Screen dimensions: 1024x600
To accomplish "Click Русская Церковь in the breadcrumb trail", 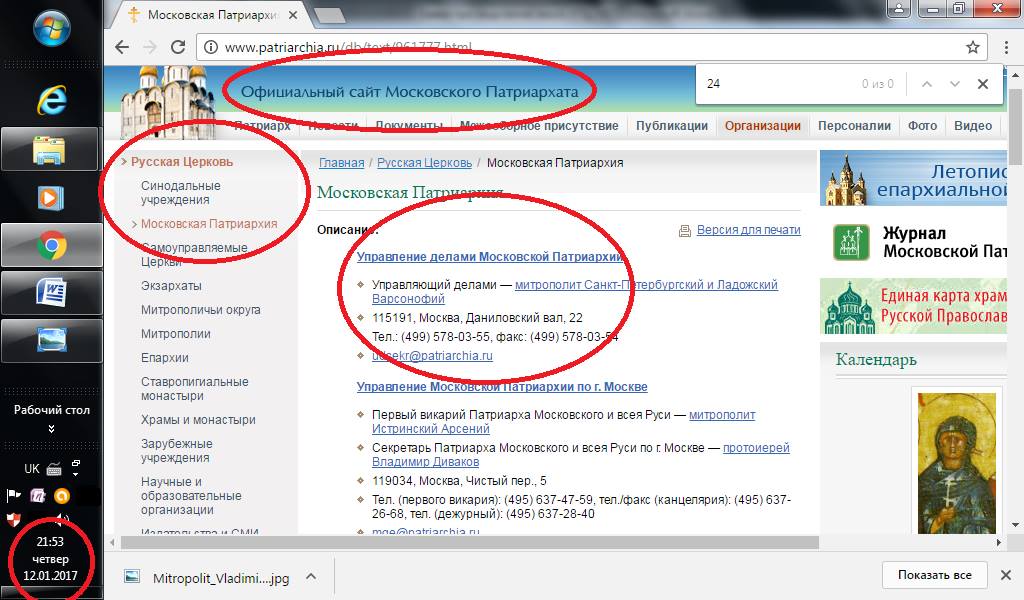I will click(424, 163).
